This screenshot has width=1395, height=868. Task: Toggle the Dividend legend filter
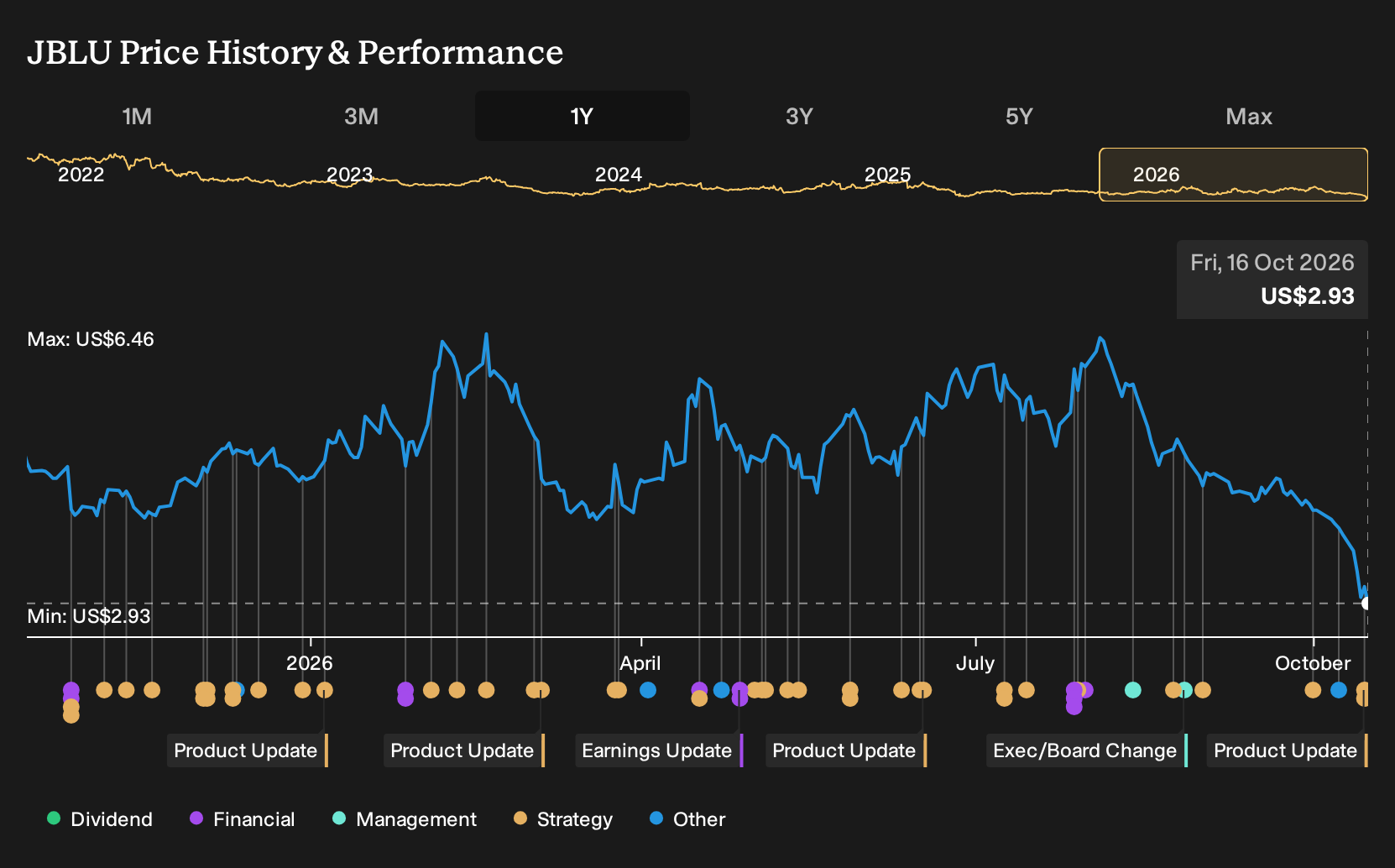100,819
